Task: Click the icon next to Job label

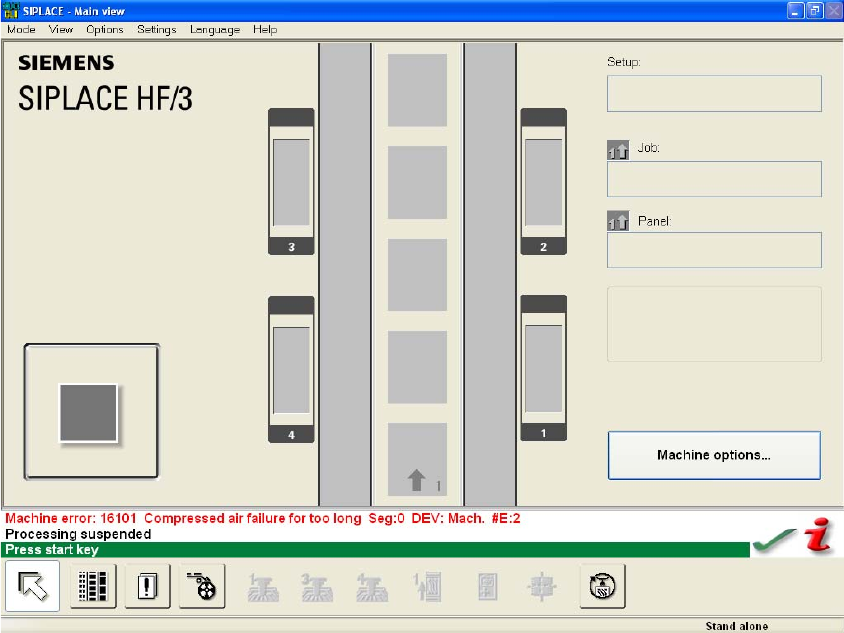Action: coord(618,150)
